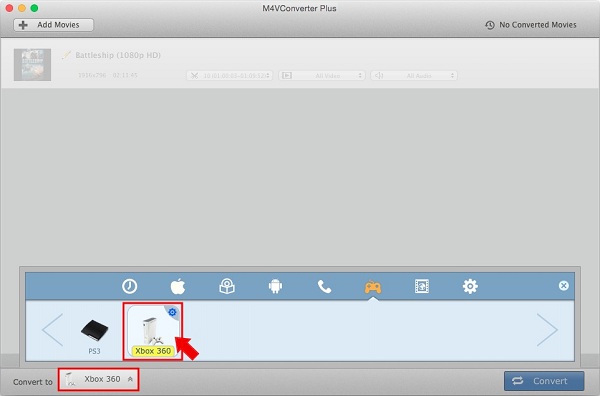Click the Add Movies button

(x=54, y=25)
